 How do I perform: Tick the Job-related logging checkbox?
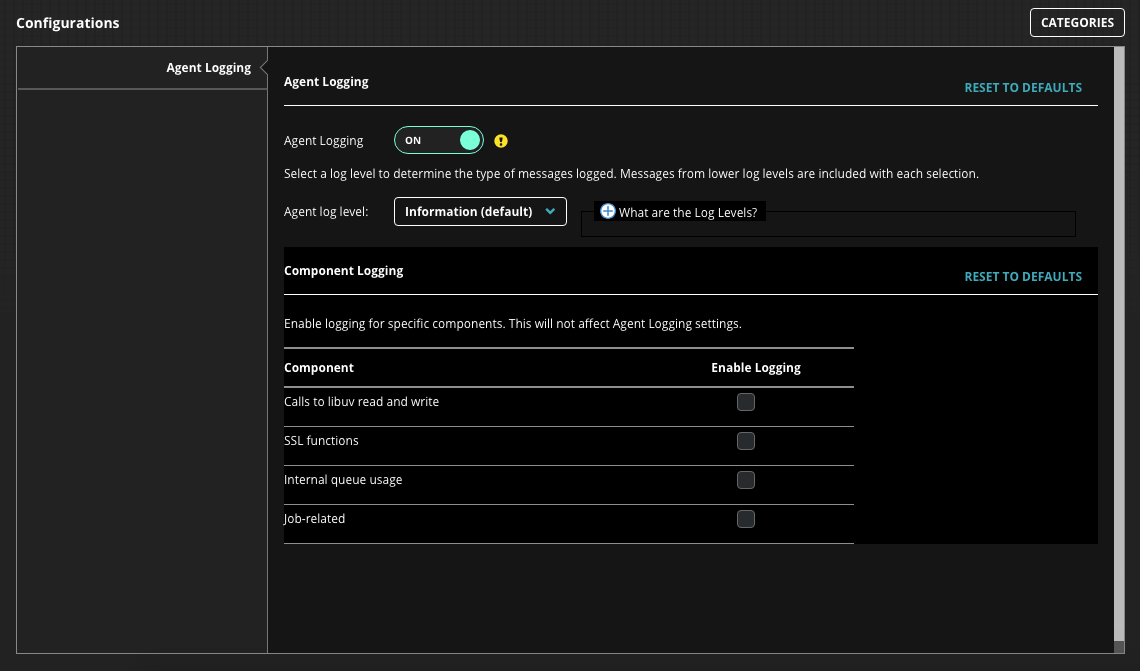click(746, 519)
